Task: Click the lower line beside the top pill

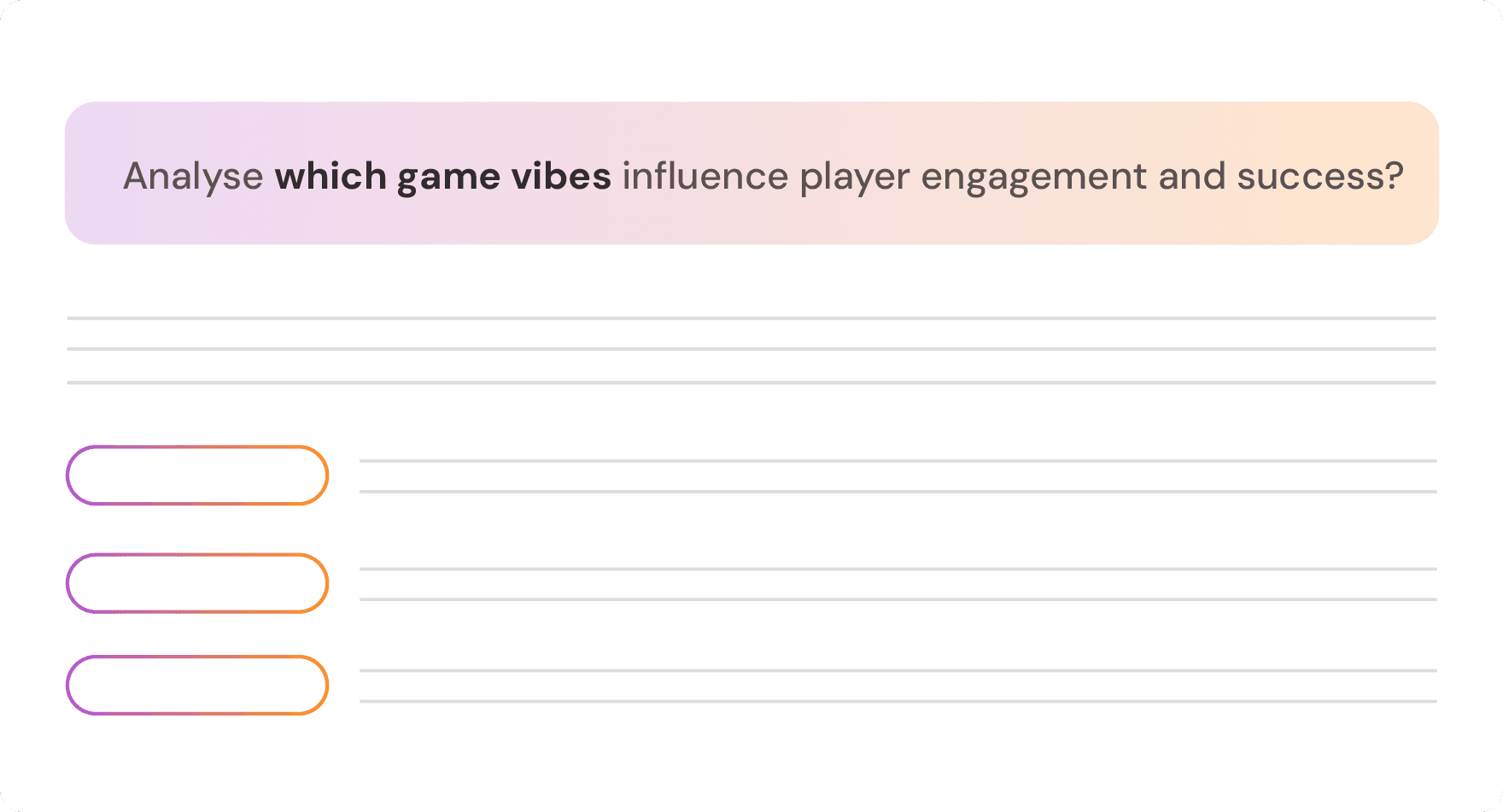Action: 898,491
